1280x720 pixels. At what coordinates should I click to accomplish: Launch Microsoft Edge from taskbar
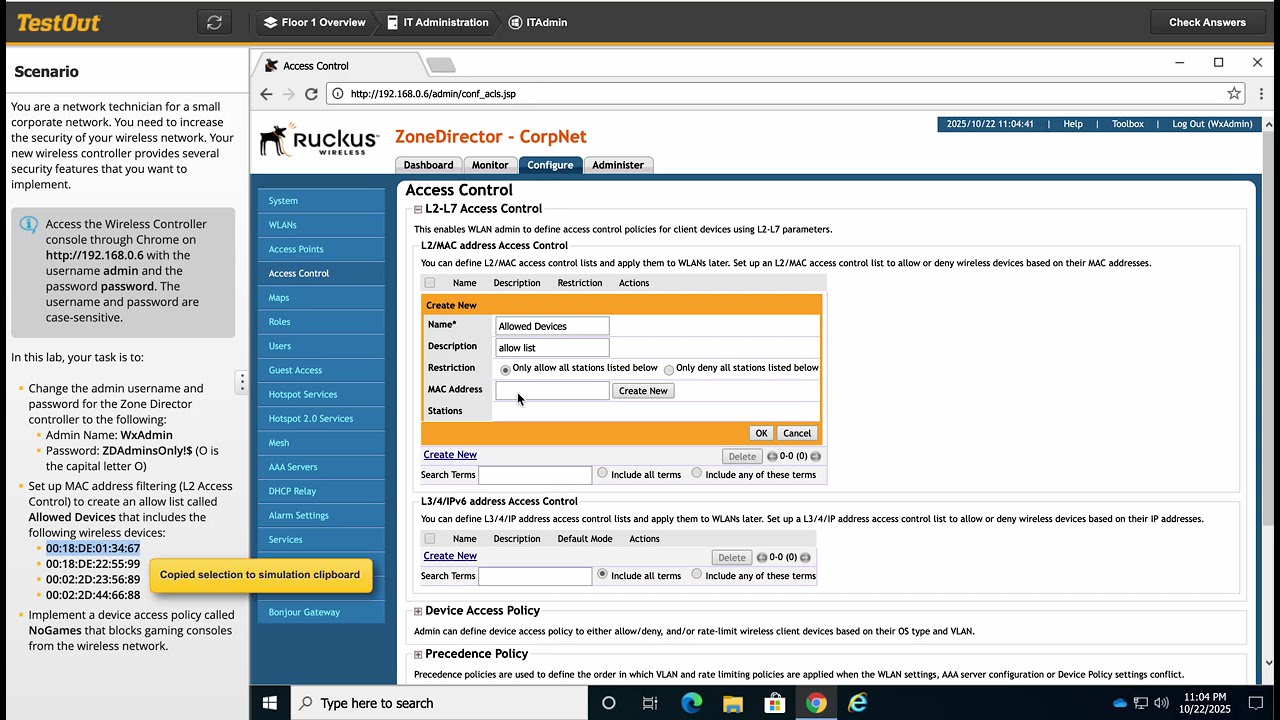(692, 703)
